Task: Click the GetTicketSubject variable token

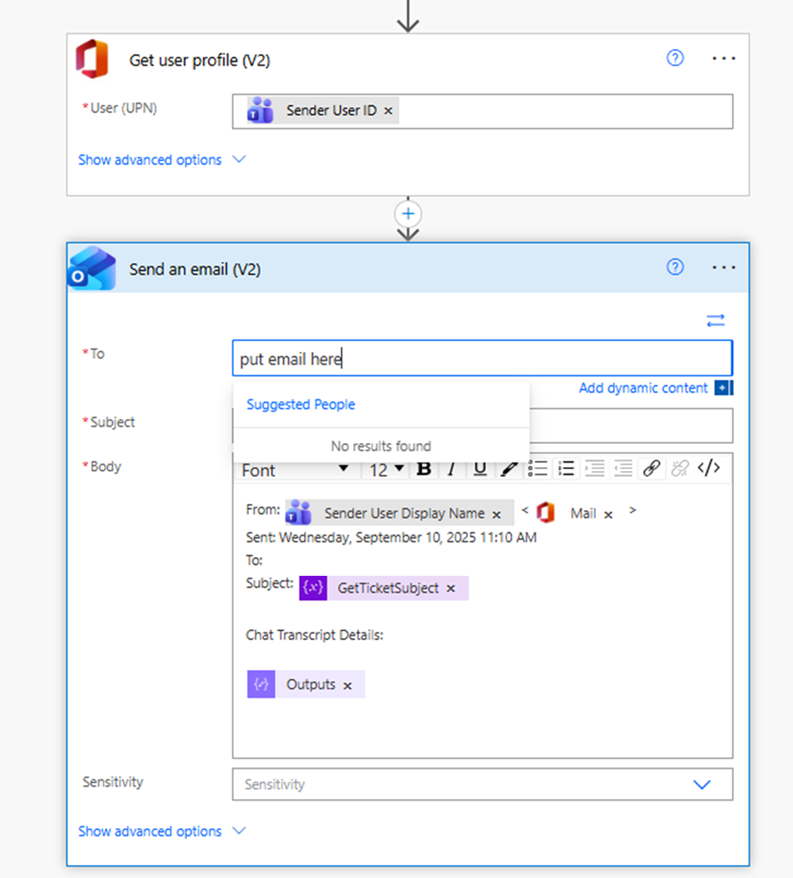Action: [x=383, y=588]
